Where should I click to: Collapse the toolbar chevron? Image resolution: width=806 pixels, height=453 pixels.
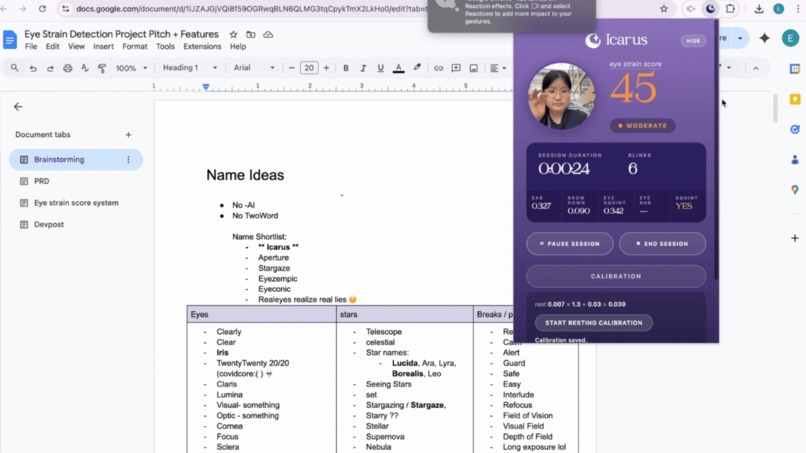point(756,68)
